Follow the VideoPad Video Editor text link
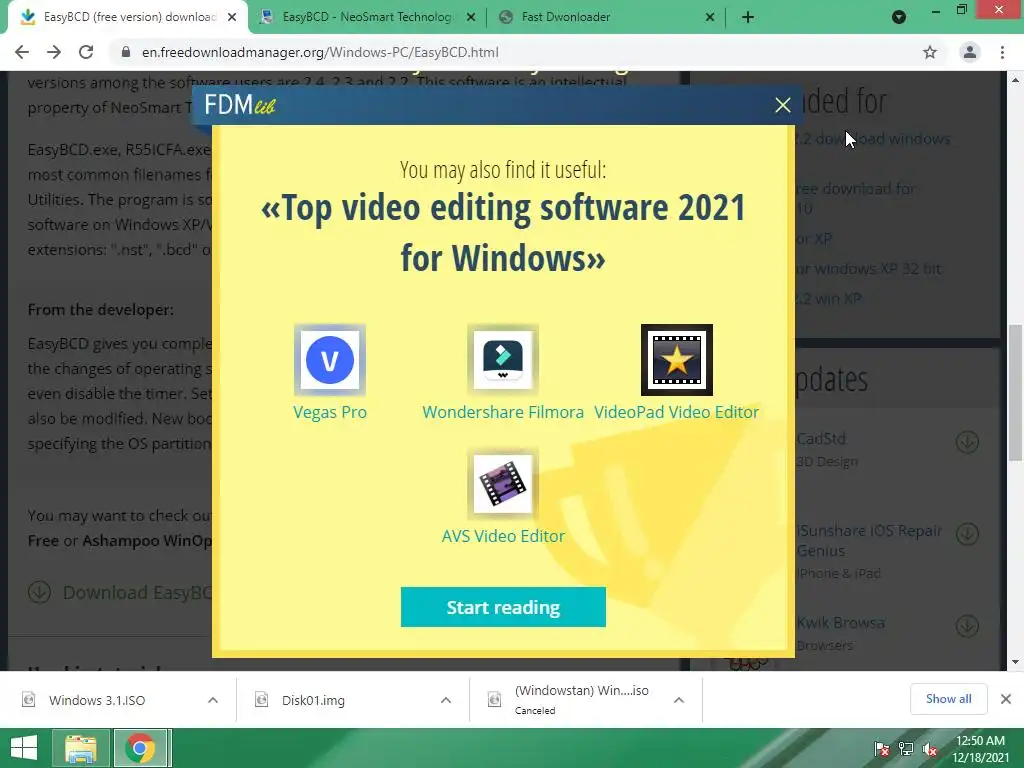Viewport: 1024px width, 768px height. (x=677, y=412)
